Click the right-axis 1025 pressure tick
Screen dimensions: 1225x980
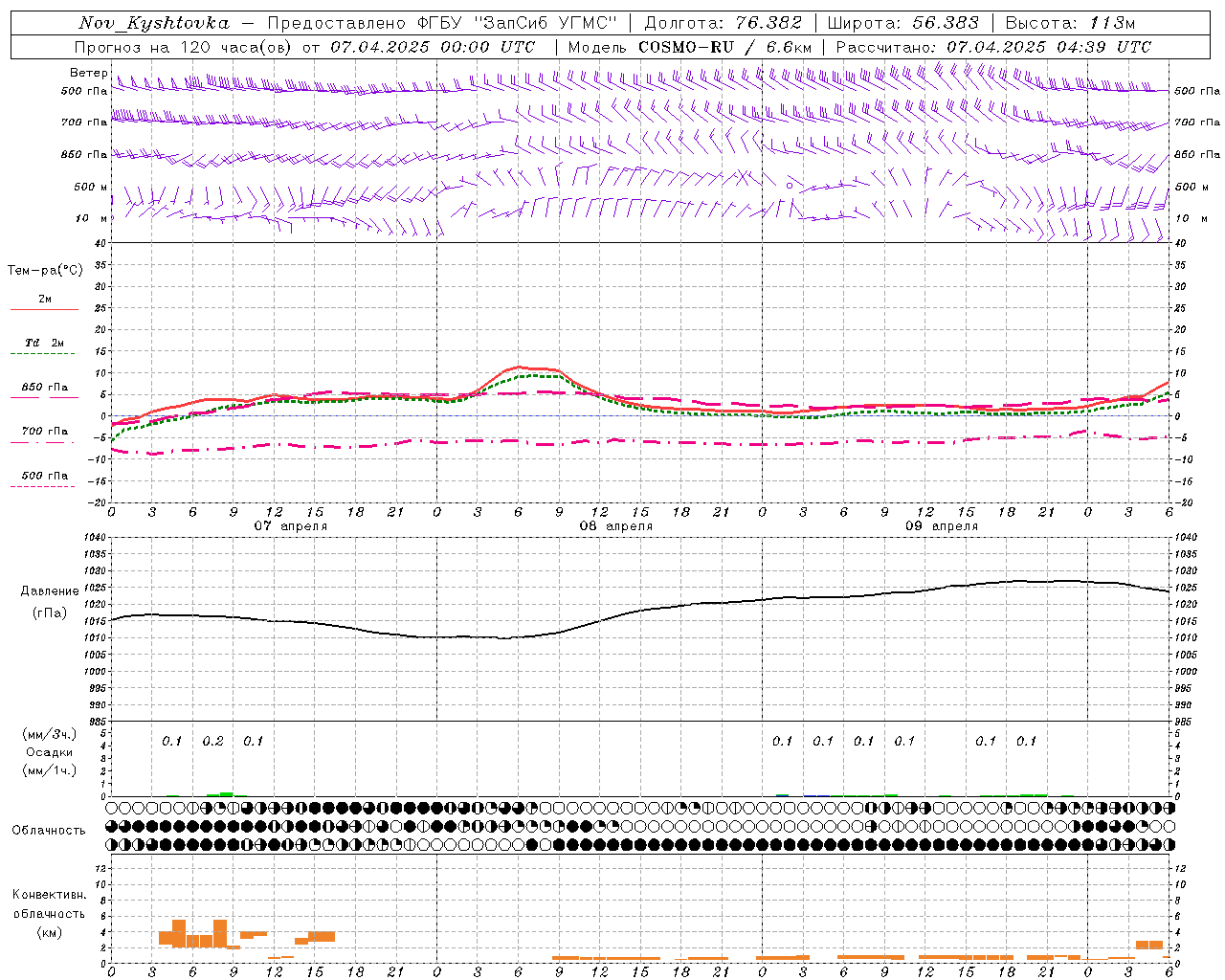click(x=1185, y=588)
